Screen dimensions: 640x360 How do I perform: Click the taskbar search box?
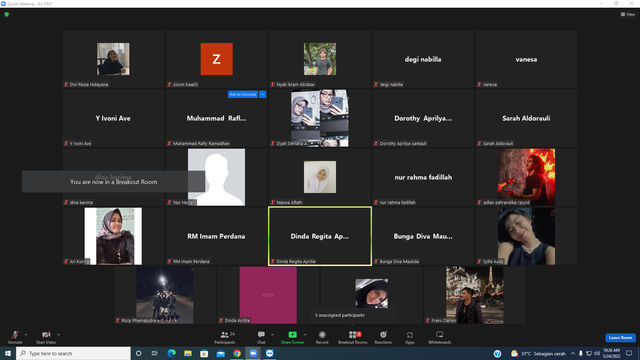click(73, 353)
